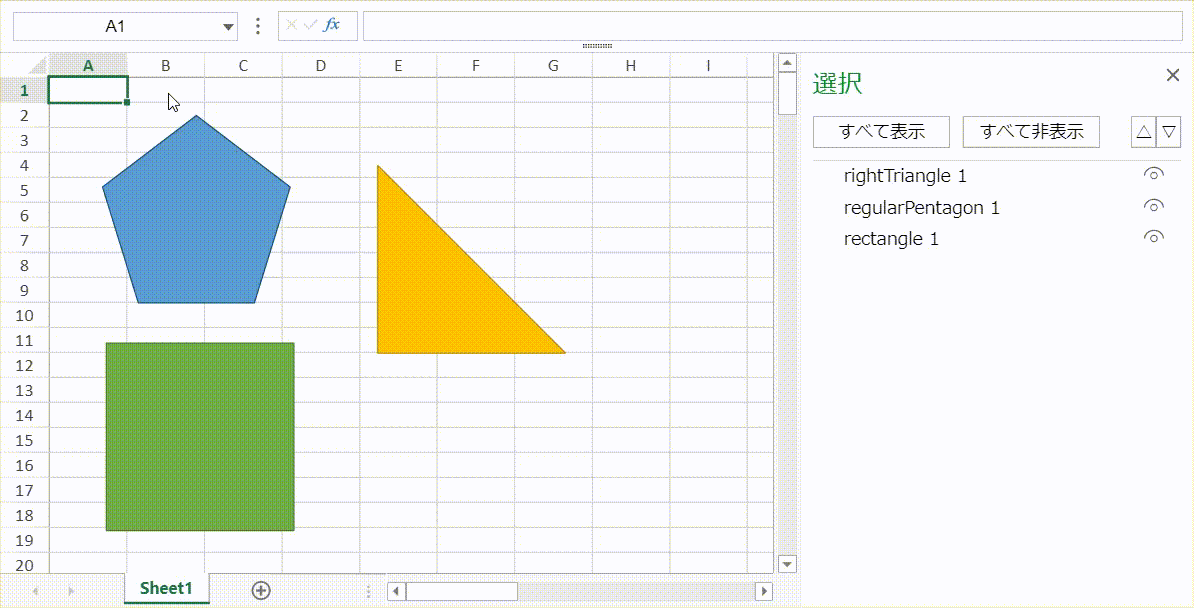
Task: Click the vertical scrollbar down arrow
Action: (787, 565)
